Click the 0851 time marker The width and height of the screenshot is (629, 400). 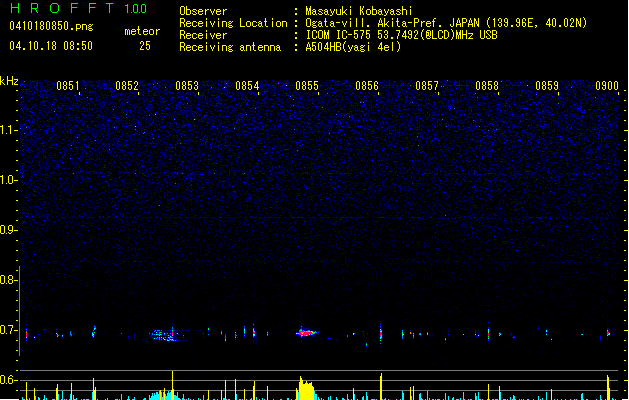coord(67,86)
